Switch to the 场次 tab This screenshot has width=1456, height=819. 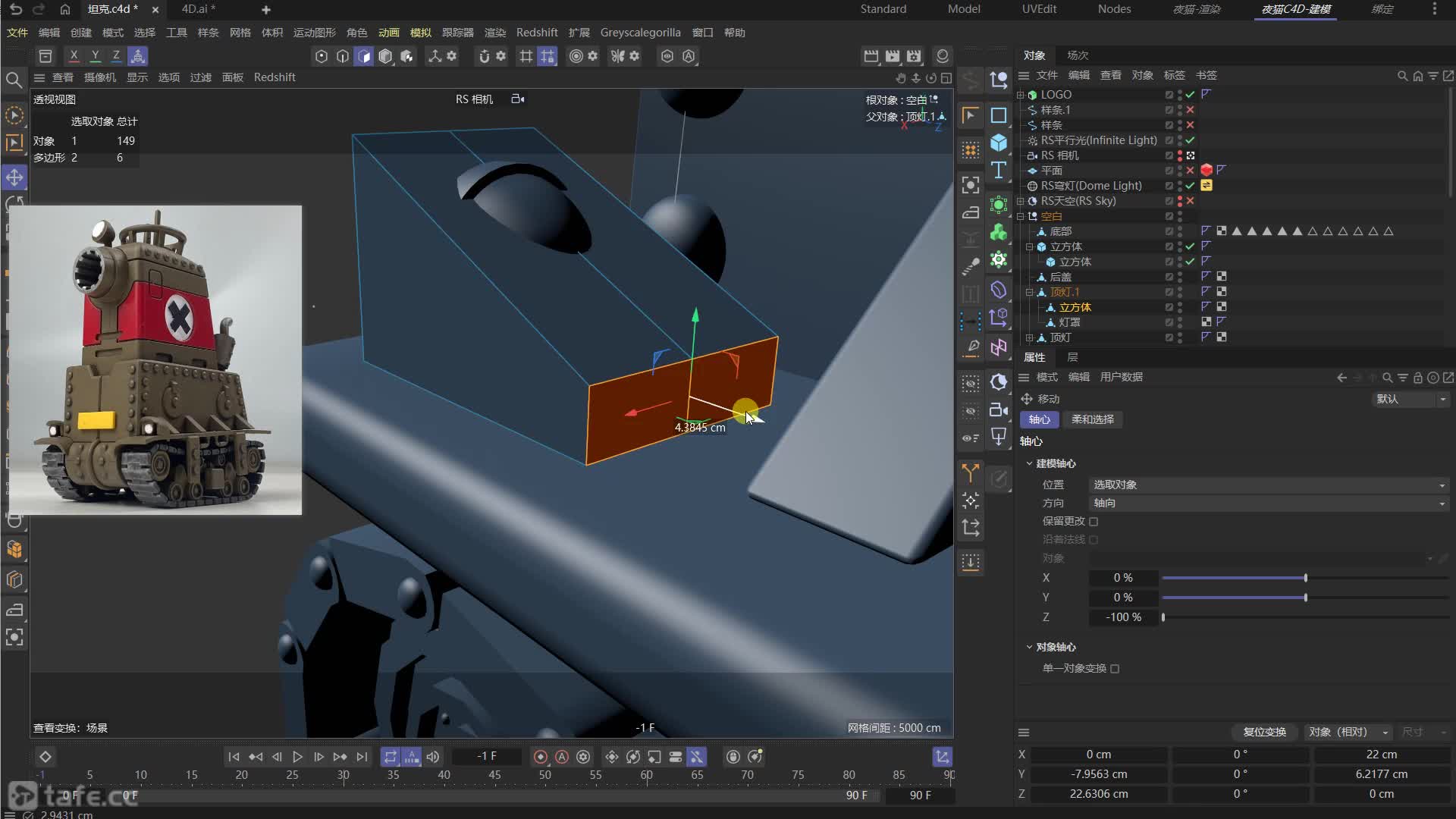pyautogui.click(x=1078, y=55)
